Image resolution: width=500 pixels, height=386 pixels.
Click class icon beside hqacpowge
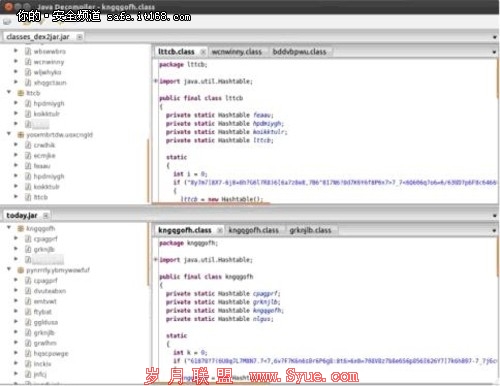28,353
